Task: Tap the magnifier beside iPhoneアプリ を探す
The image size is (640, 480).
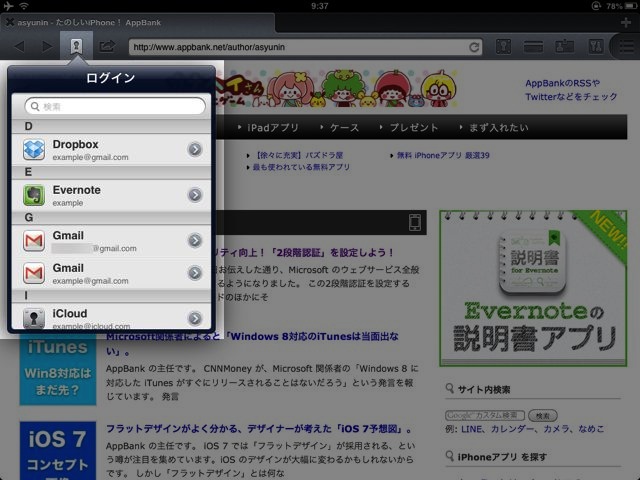Action: coord(450,456)
